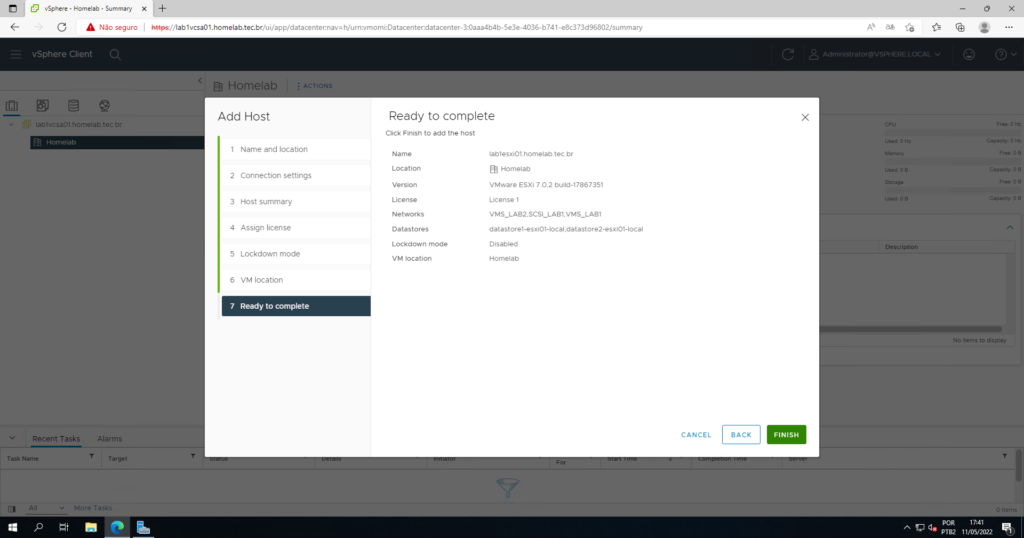Refresh the vSphere Client view
This screenshot has height=538, width=1024.
click(x=788, y=54)
